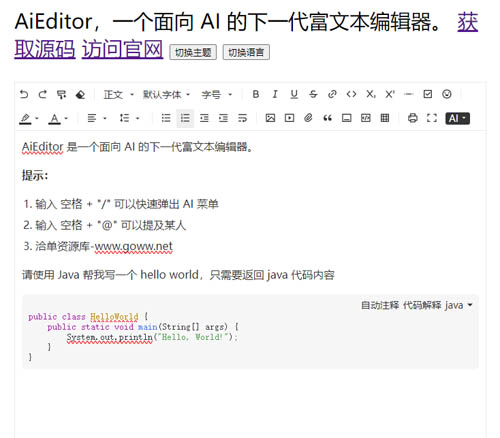Click 自动注释 in the code block
The height and width of the screenshot is (438, 500).
(380, 305)
